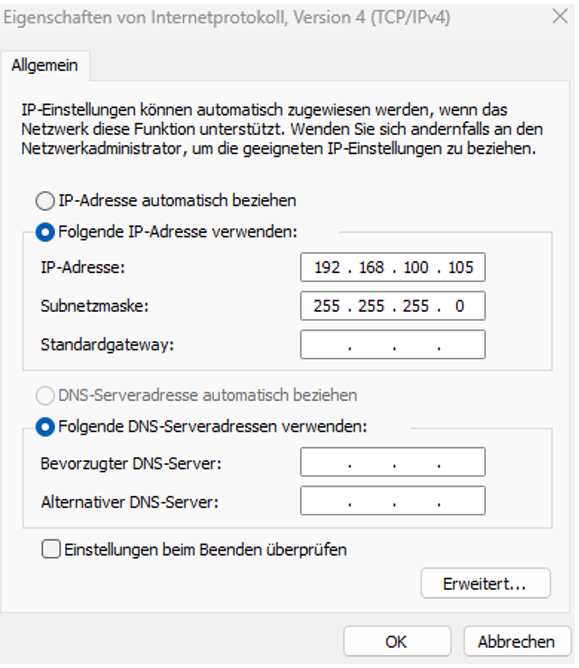Click the Subnetzmaske field's last octet 0
Image resolution: width=579 pixels, height=668 pixels.
[459, 306]
